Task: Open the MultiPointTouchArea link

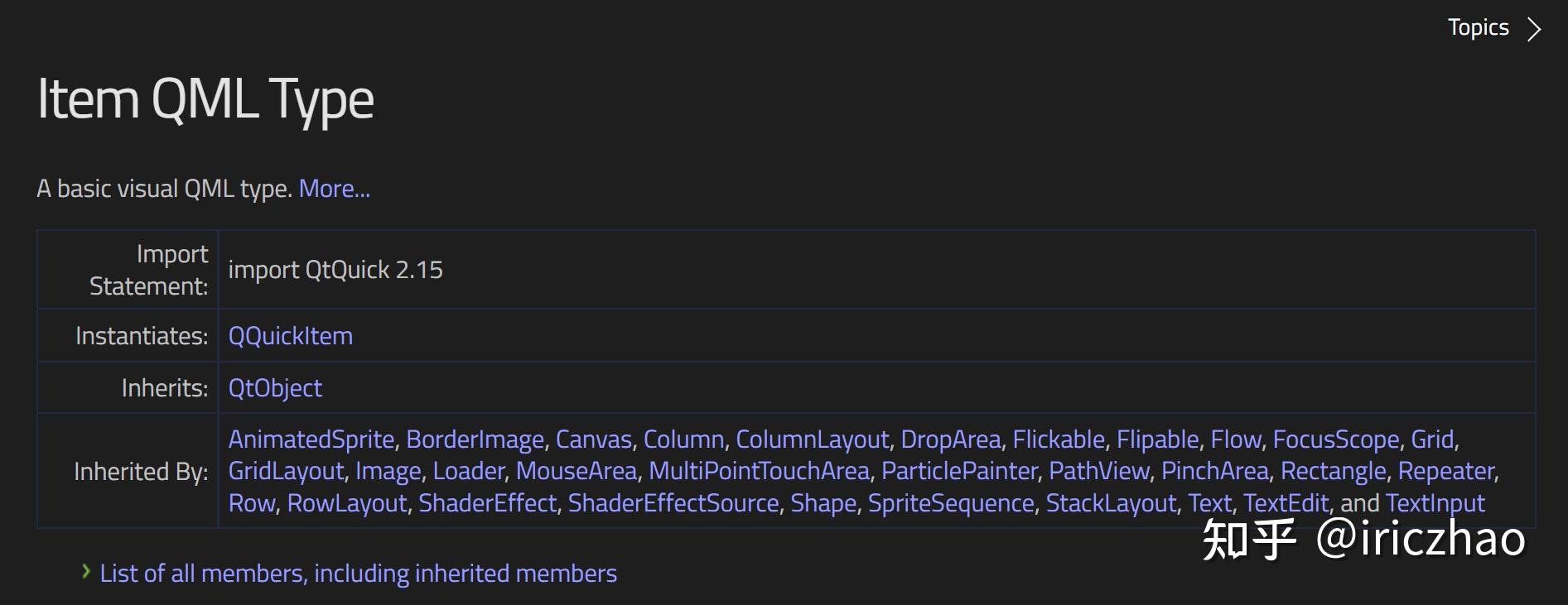Action: (x=758, y=472)
